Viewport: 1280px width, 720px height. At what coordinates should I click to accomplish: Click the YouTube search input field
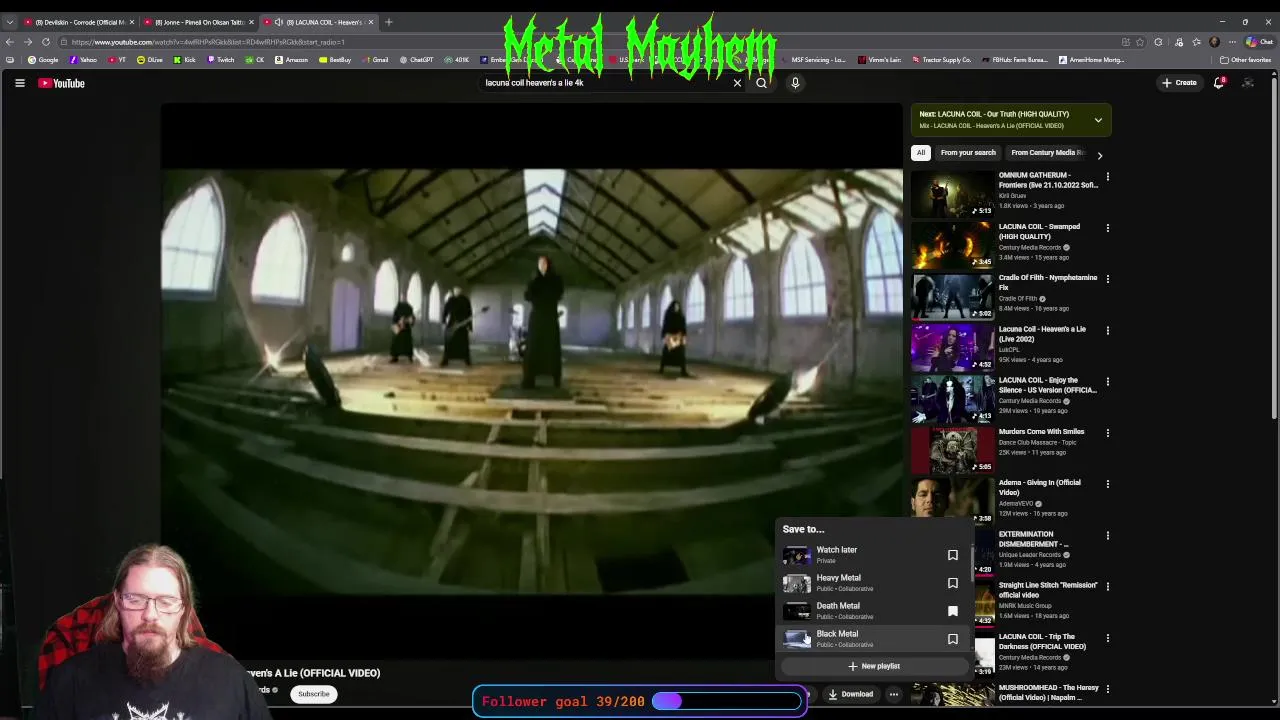[x=605, y=83]
